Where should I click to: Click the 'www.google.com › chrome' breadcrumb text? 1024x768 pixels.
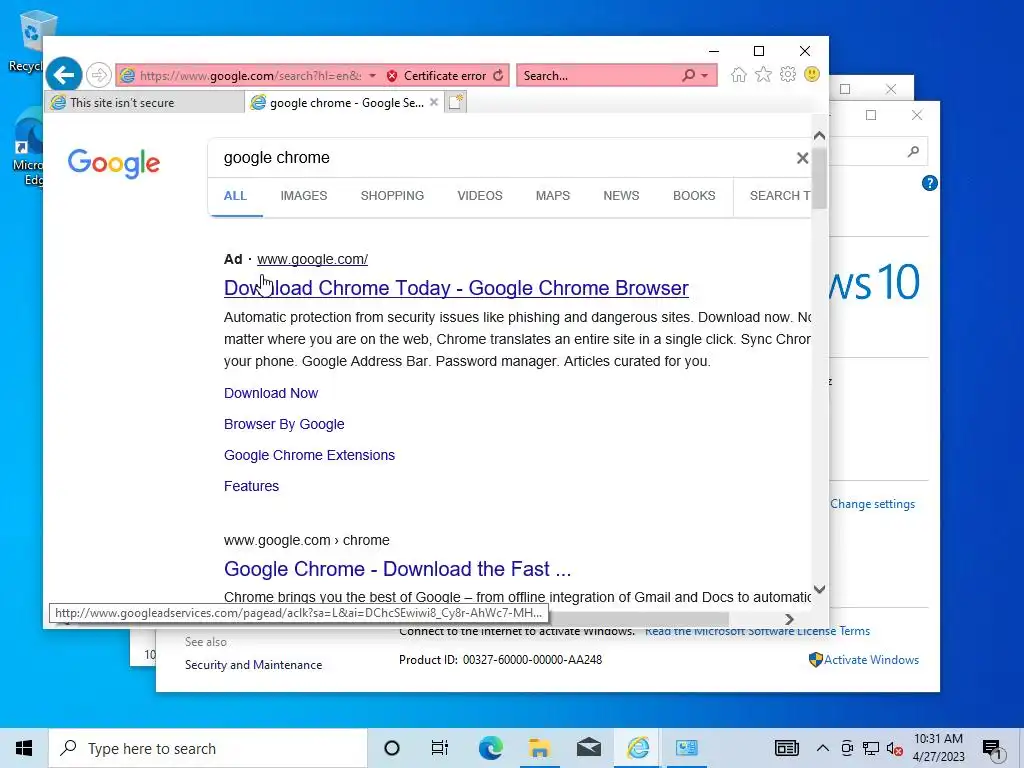[306, 541]
